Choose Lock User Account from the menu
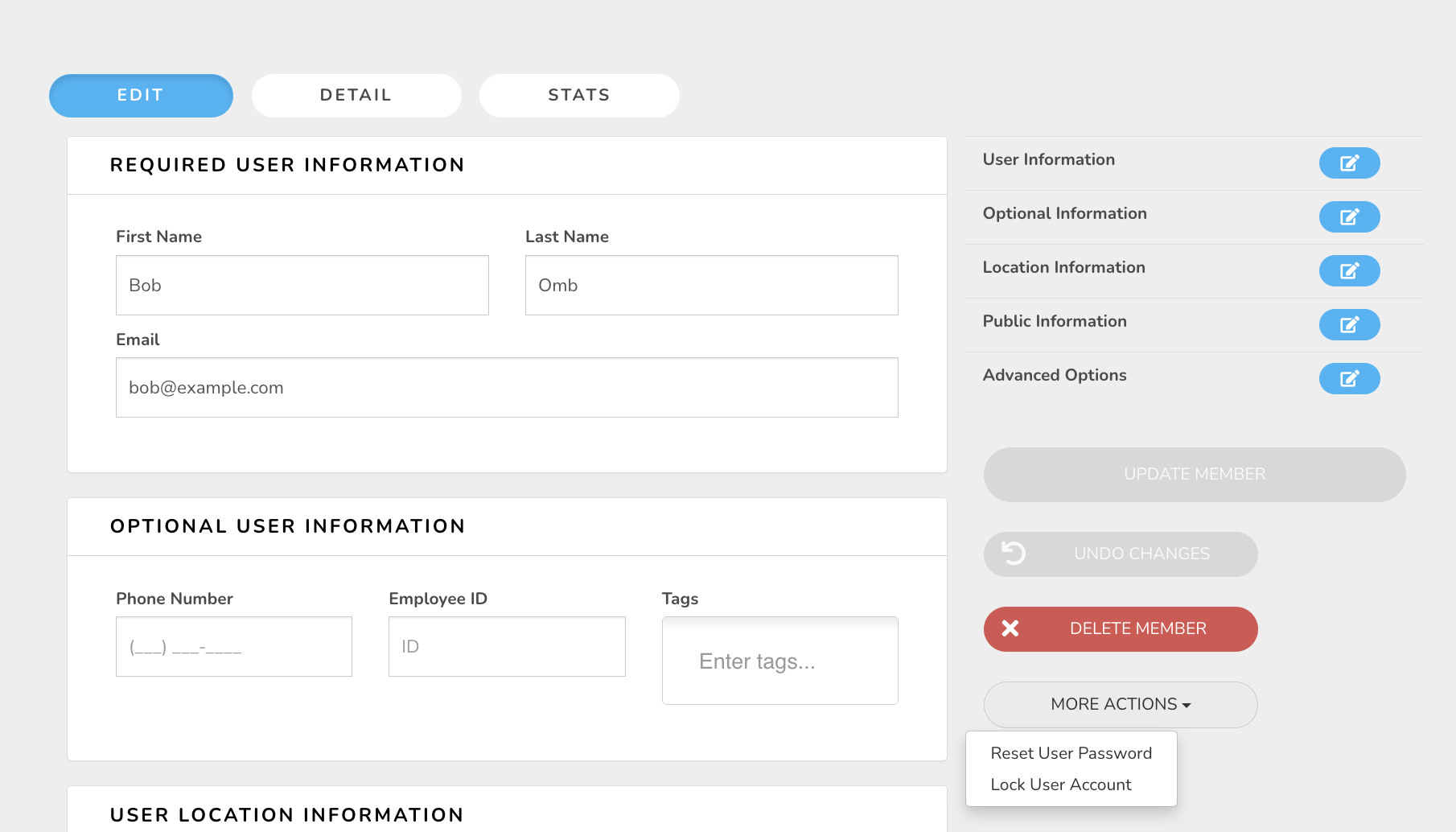Image resolution: width=1456 pixels, height=832 pixels. coord(1061,785)
